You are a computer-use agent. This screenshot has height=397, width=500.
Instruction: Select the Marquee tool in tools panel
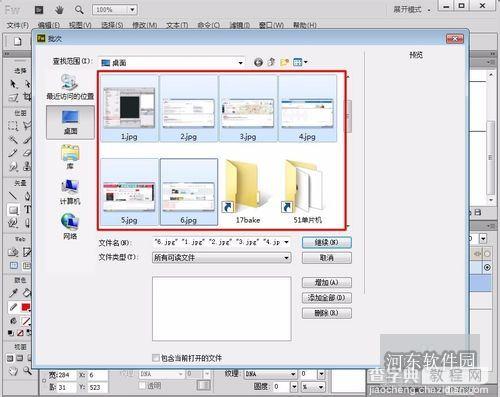point(13,126)
